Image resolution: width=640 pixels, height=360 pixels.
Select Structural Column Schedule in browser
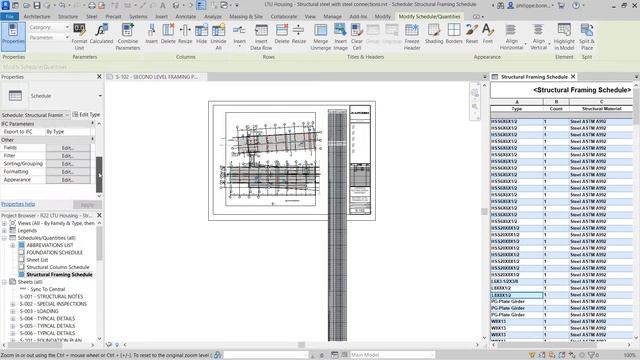click(x=58, y=267)
